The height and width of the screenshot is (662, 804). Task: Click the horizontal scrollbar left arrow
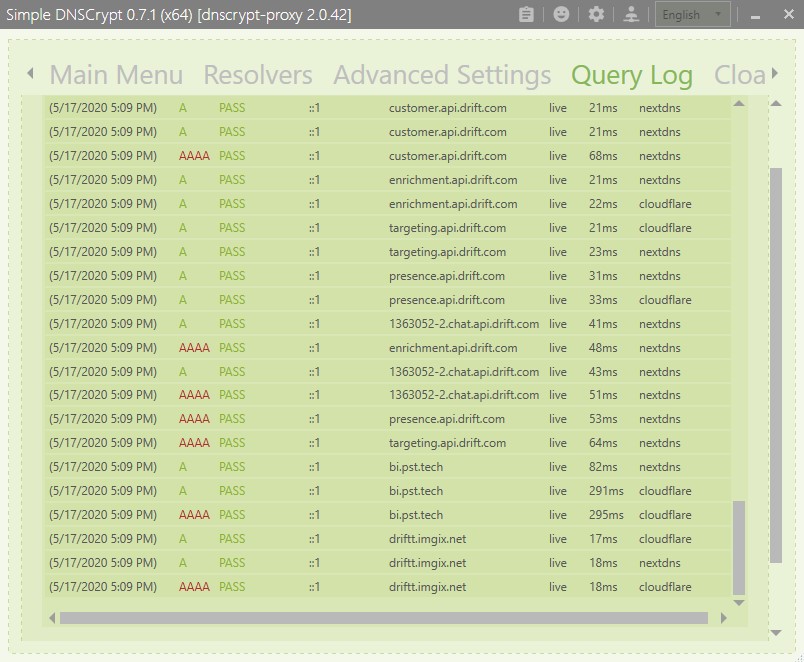click(52, 618)
